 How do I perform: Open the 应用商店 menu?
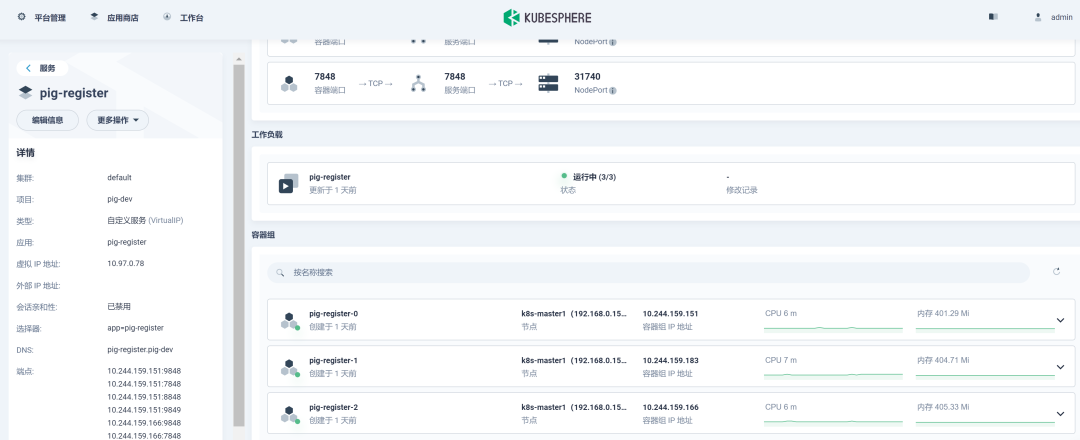[x=114, y=17]
